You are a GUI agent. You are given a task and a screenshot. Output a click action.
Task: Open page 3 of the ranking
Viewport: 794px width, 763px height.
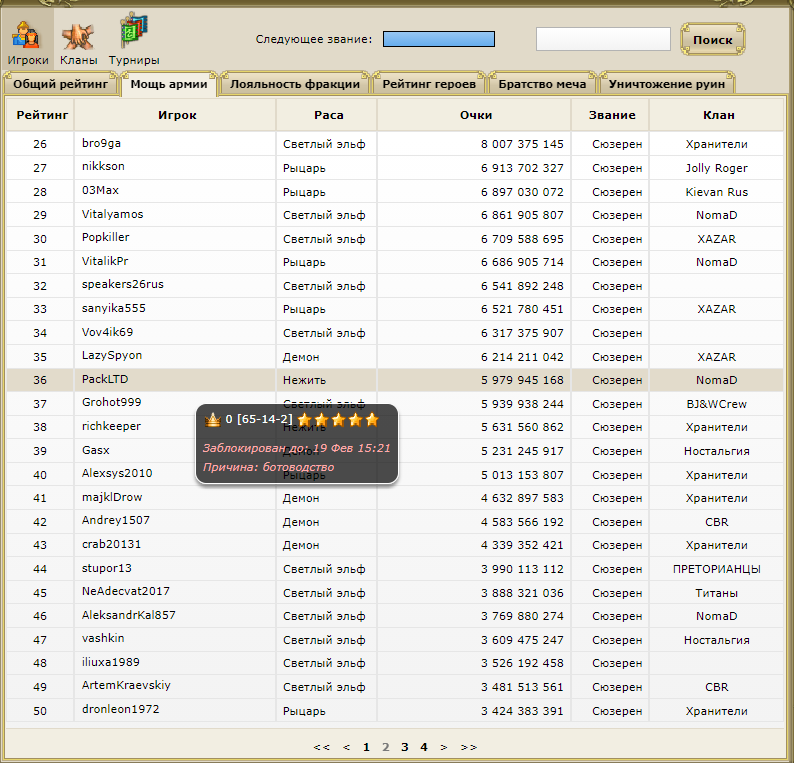click(405, 747)
